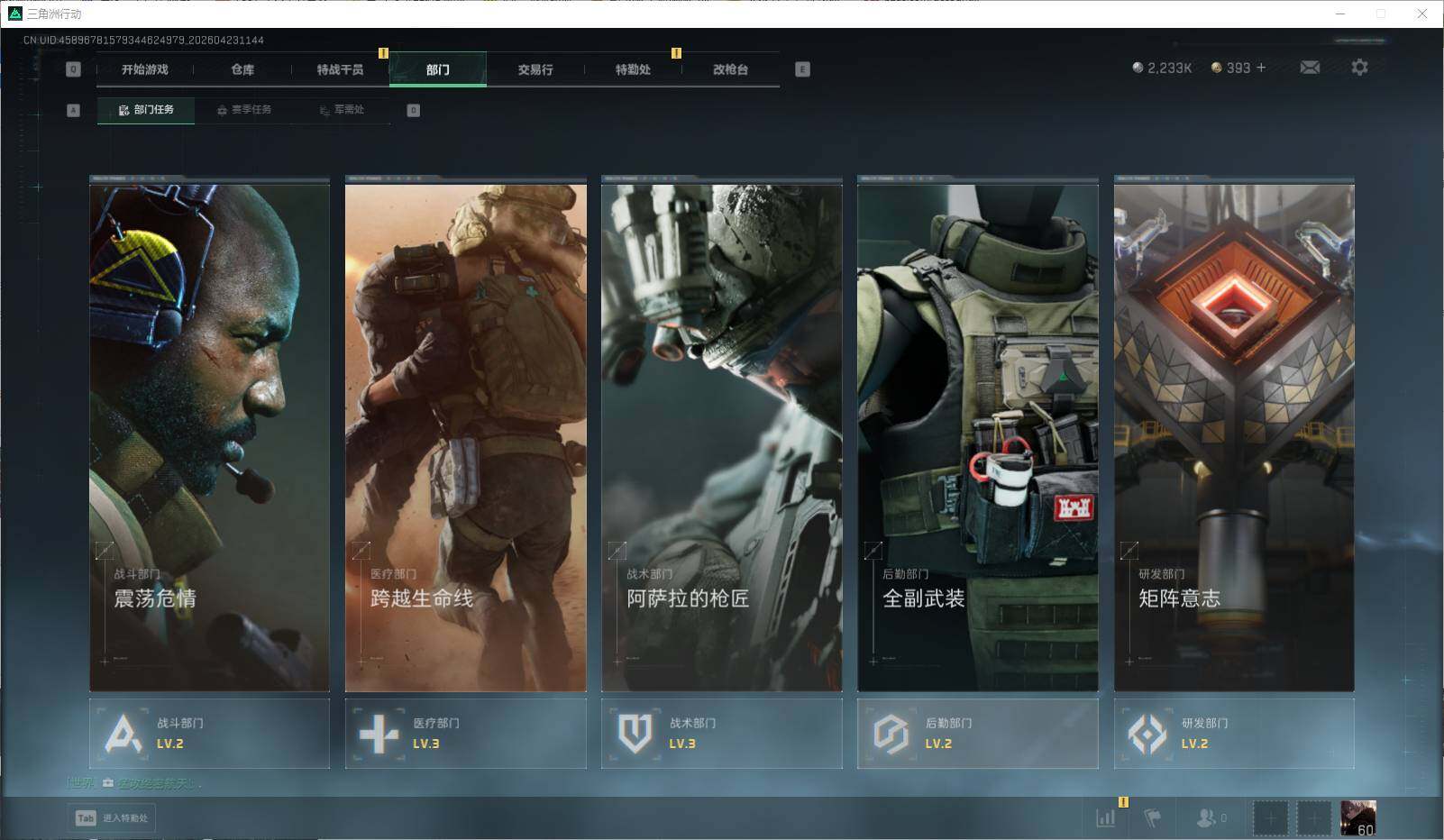
Task: Click the 后勤部门 LV.2 level bar
Action: 978,734
